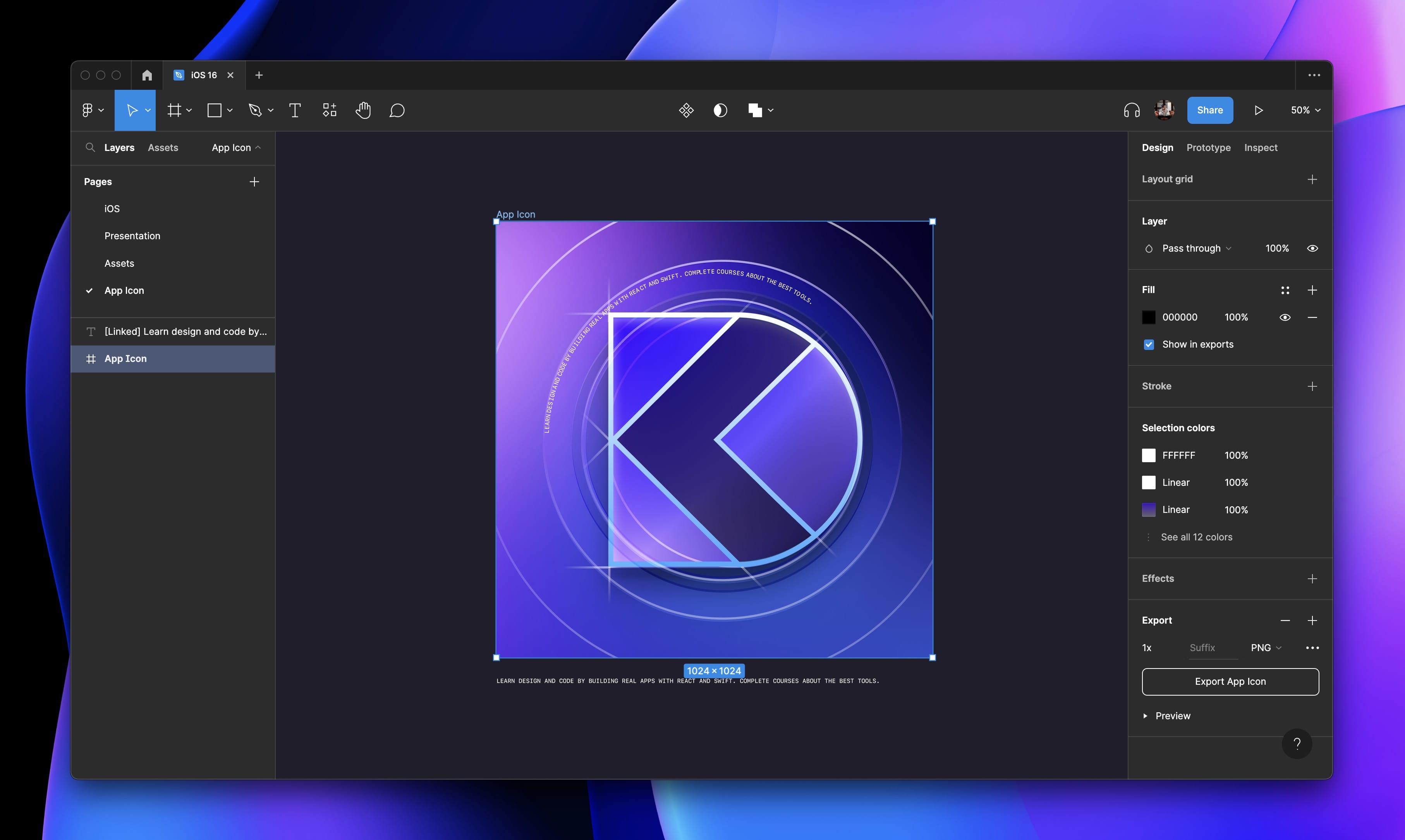This screenshot has width=1405, height=840.
Task: Expand the Preview disclosure triangle
Action: click(1145, 716)
